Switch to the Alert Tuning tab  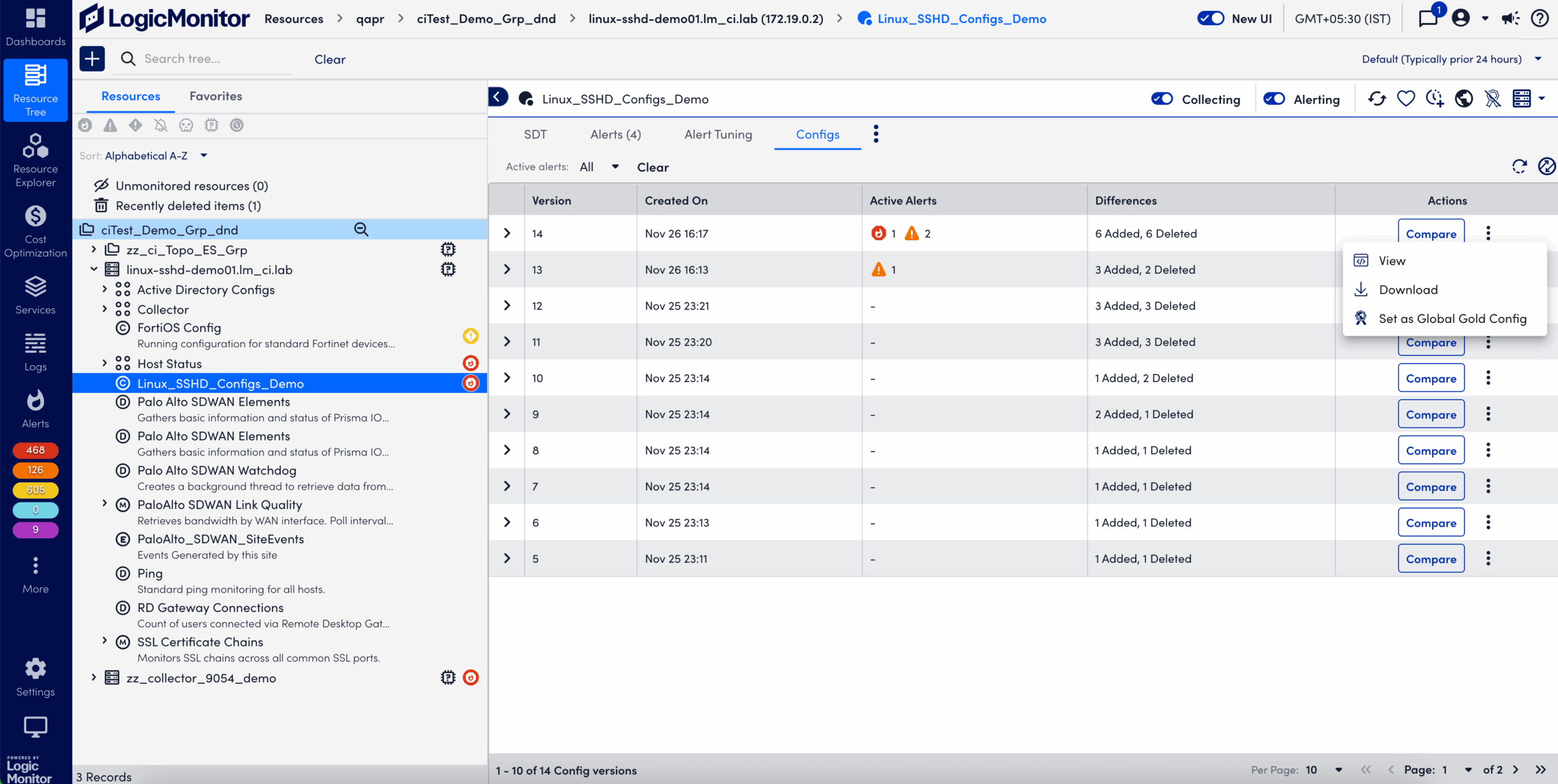point(718,134)
